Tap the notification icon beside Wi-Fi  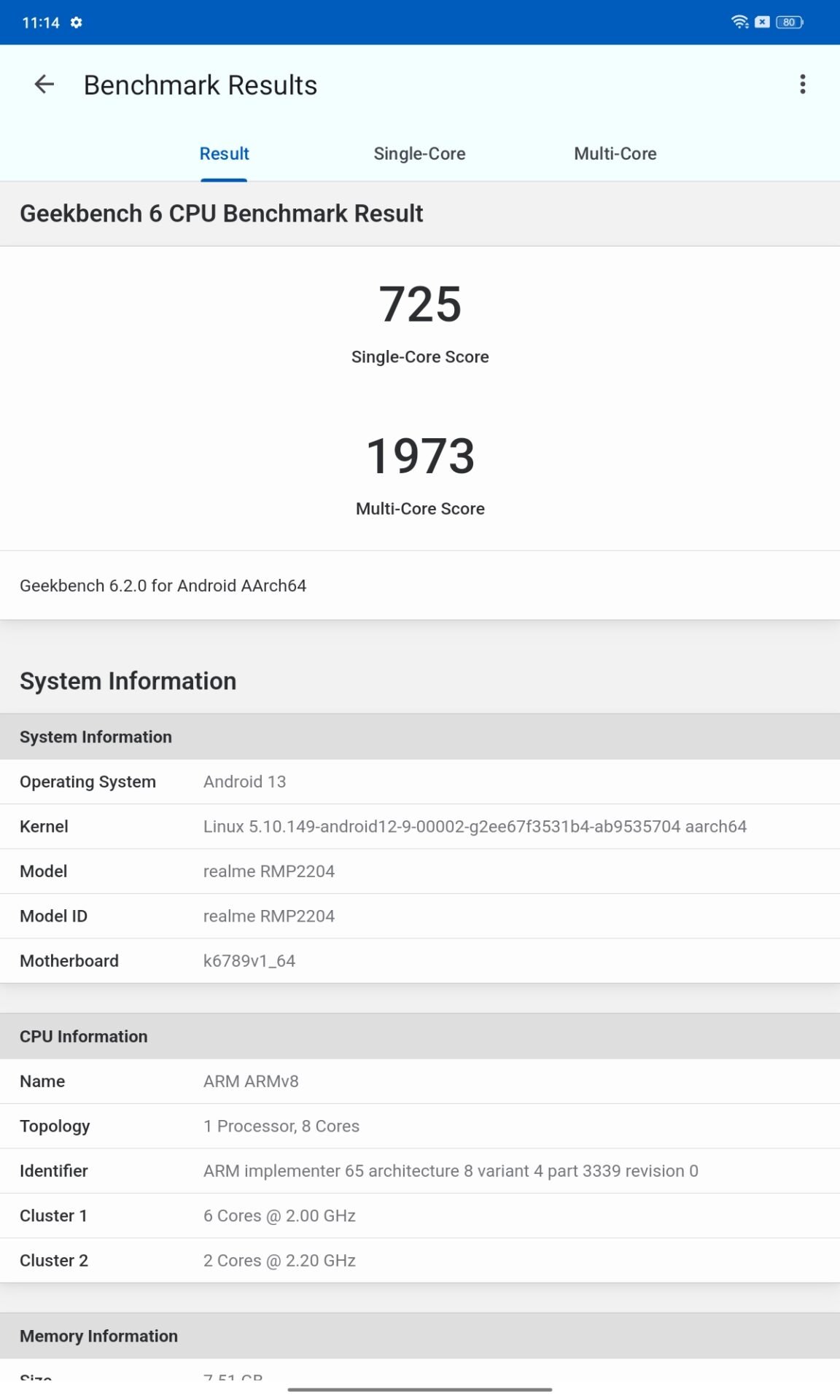(762, 22)
